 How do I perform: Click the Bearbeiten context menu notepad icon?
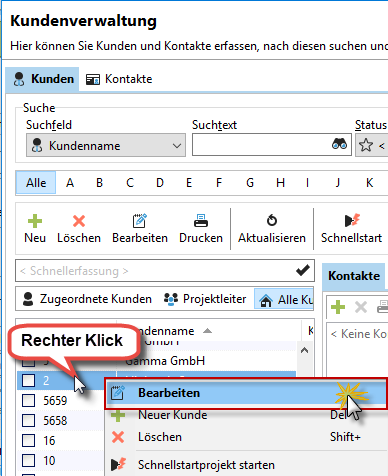pos(118,393)
